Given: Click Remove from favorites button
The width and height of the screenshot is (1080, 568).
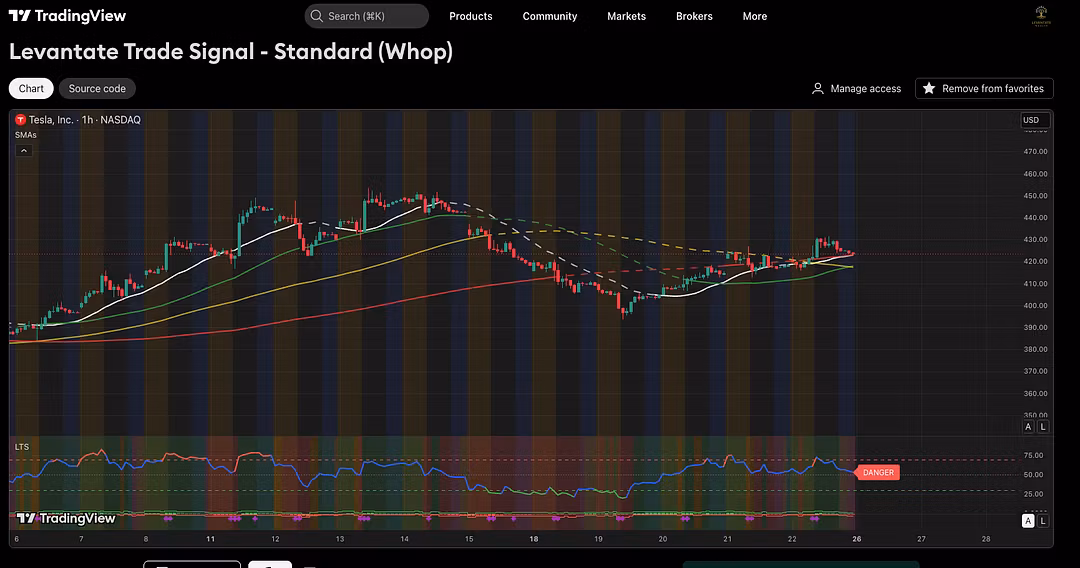Looking at the screenshot, I should pyautogui.click(x=984, y=88).
